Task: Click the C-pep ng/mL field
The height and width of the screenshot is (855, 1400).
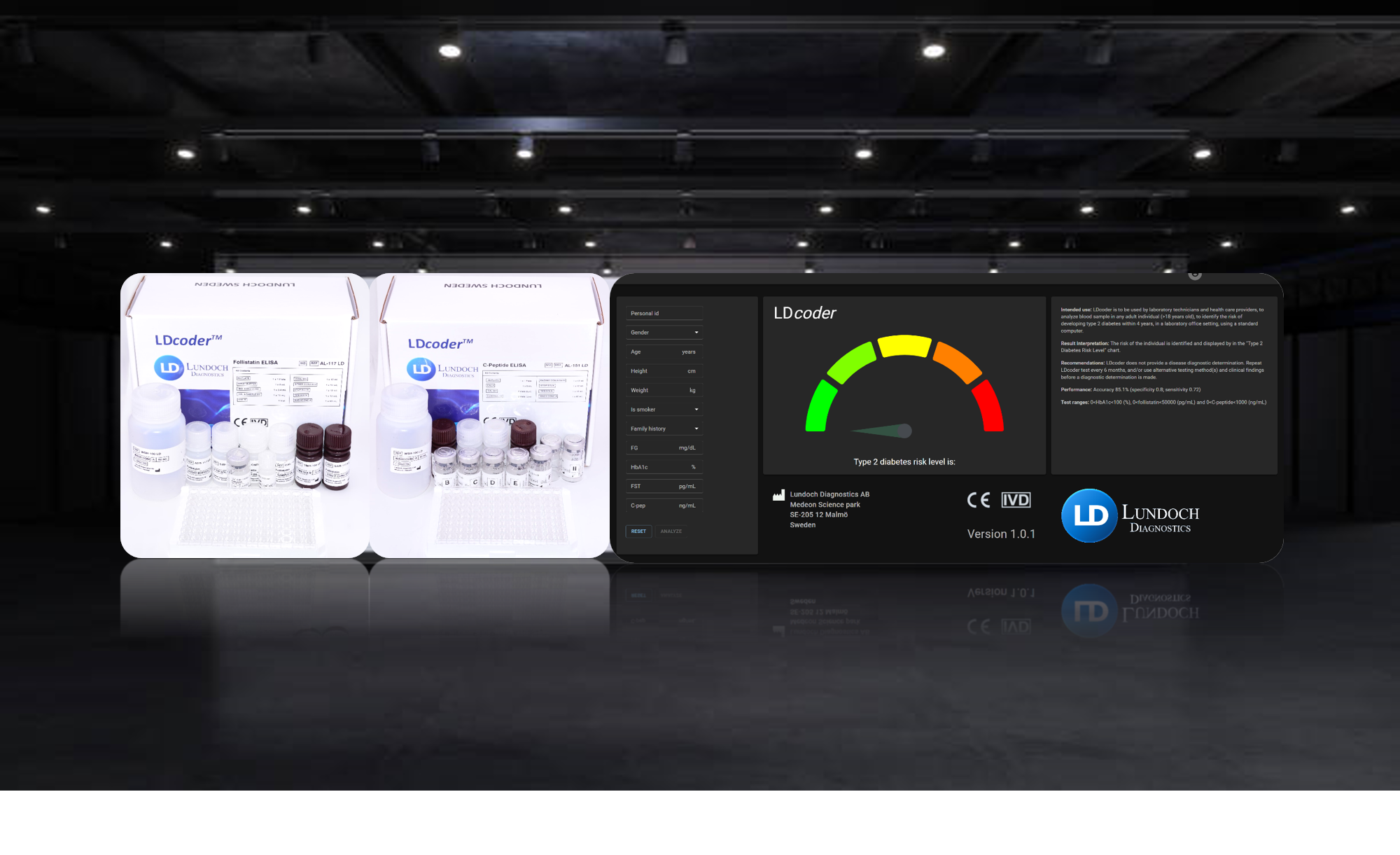Action: 664,506
